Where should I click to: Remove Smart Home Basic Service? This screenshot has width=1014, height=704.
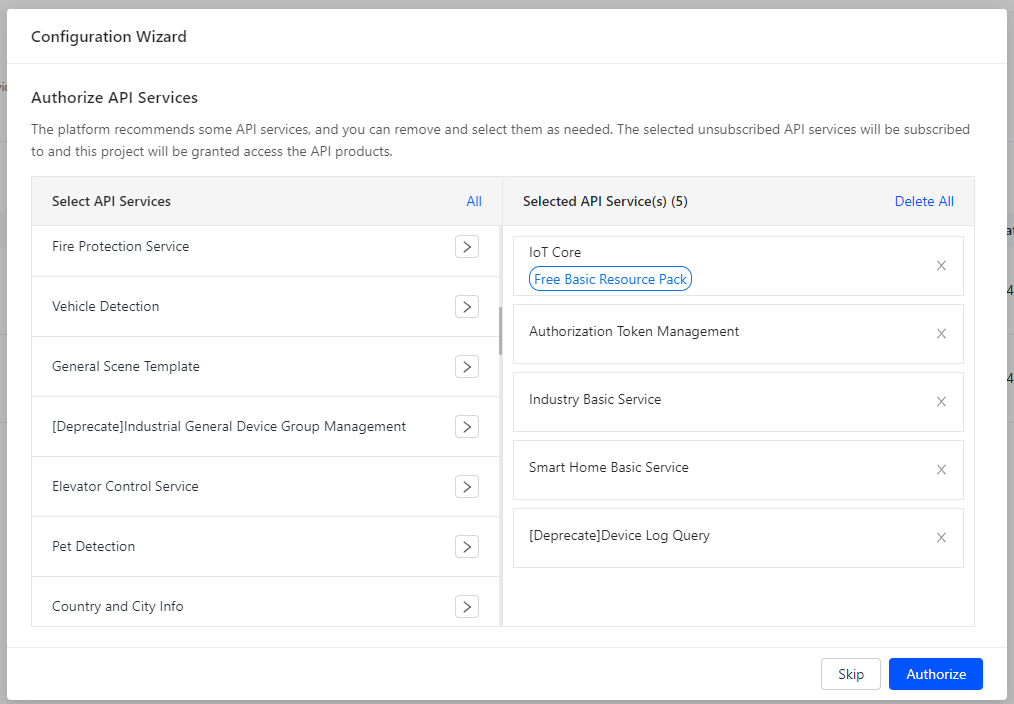(x=941, y=470)
